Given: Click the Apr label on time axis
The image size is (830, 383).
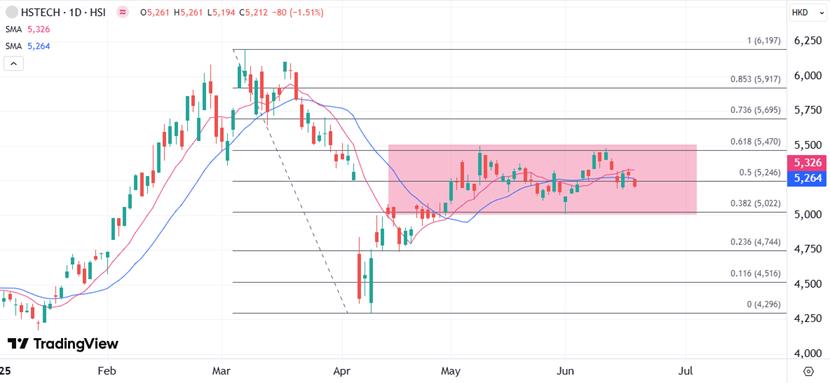Looking at the screenshot, I should [342, 370].
